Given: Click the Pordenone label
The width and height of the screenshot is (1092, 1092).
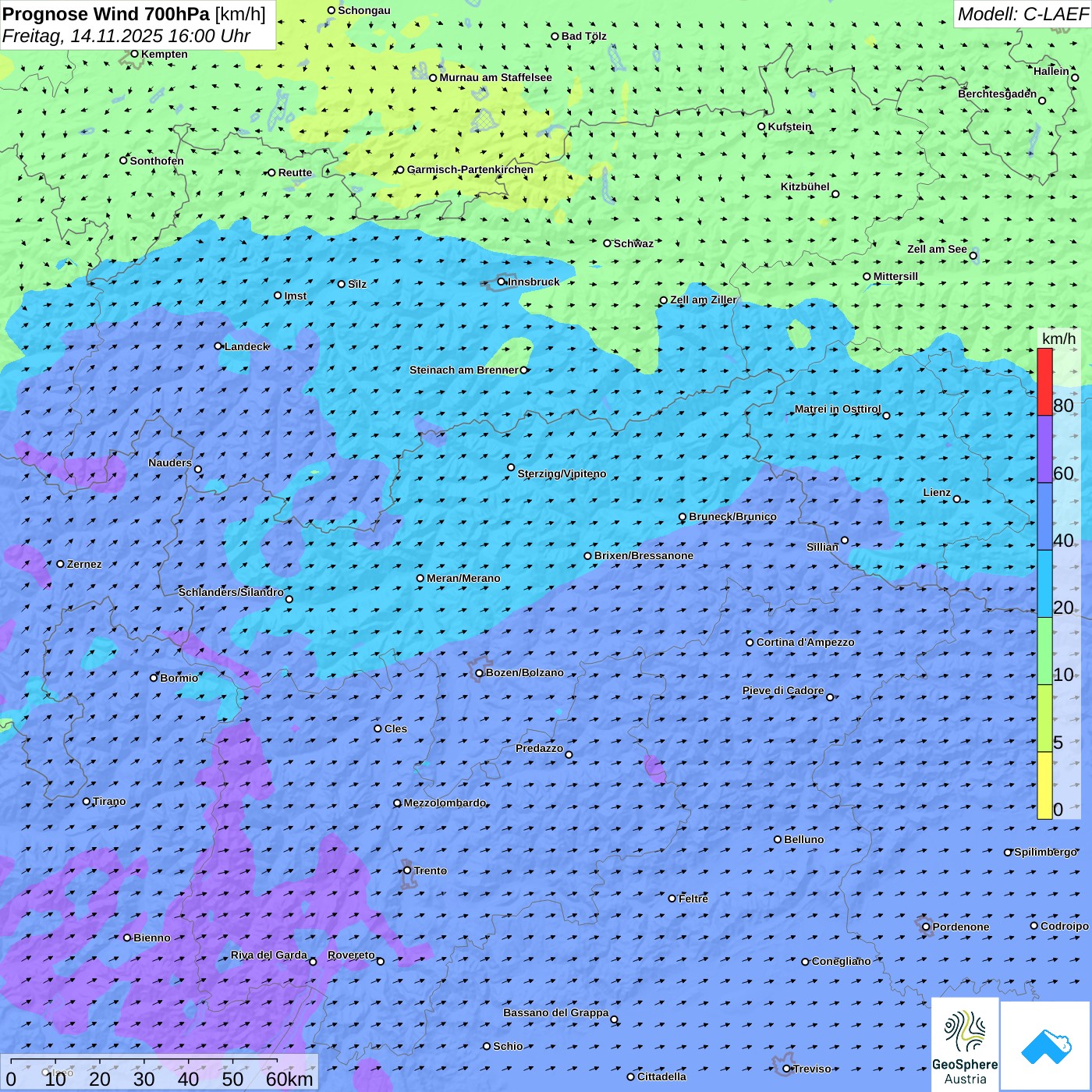Looking at the screenshot, I should tap(961, 927).
